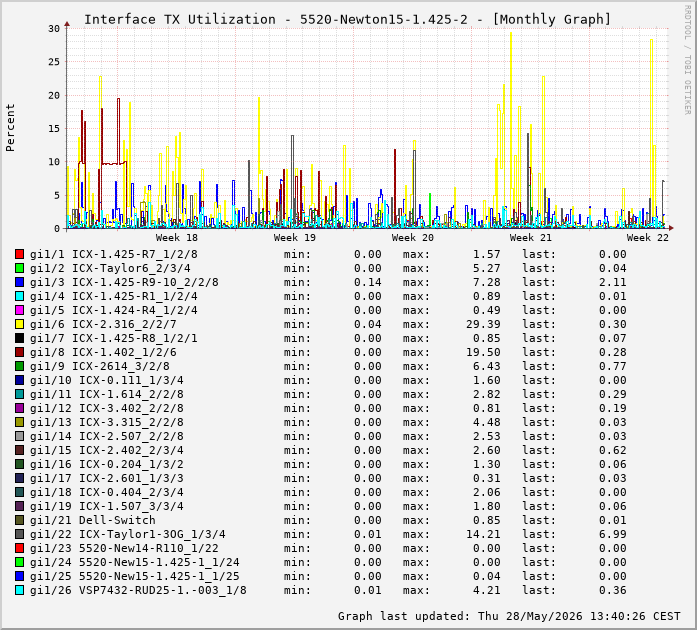Screen dimensions: 697x630
Task: Click the max value 29.39 for gi1/6
Action: tap(483, 324)
